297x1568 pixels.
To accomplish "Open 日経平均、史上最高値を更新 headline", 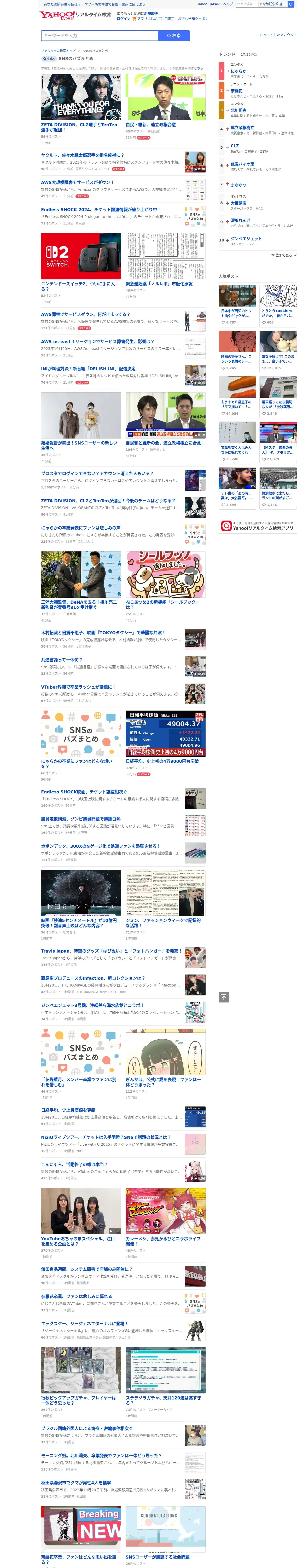I will [x=68, y=1110].
